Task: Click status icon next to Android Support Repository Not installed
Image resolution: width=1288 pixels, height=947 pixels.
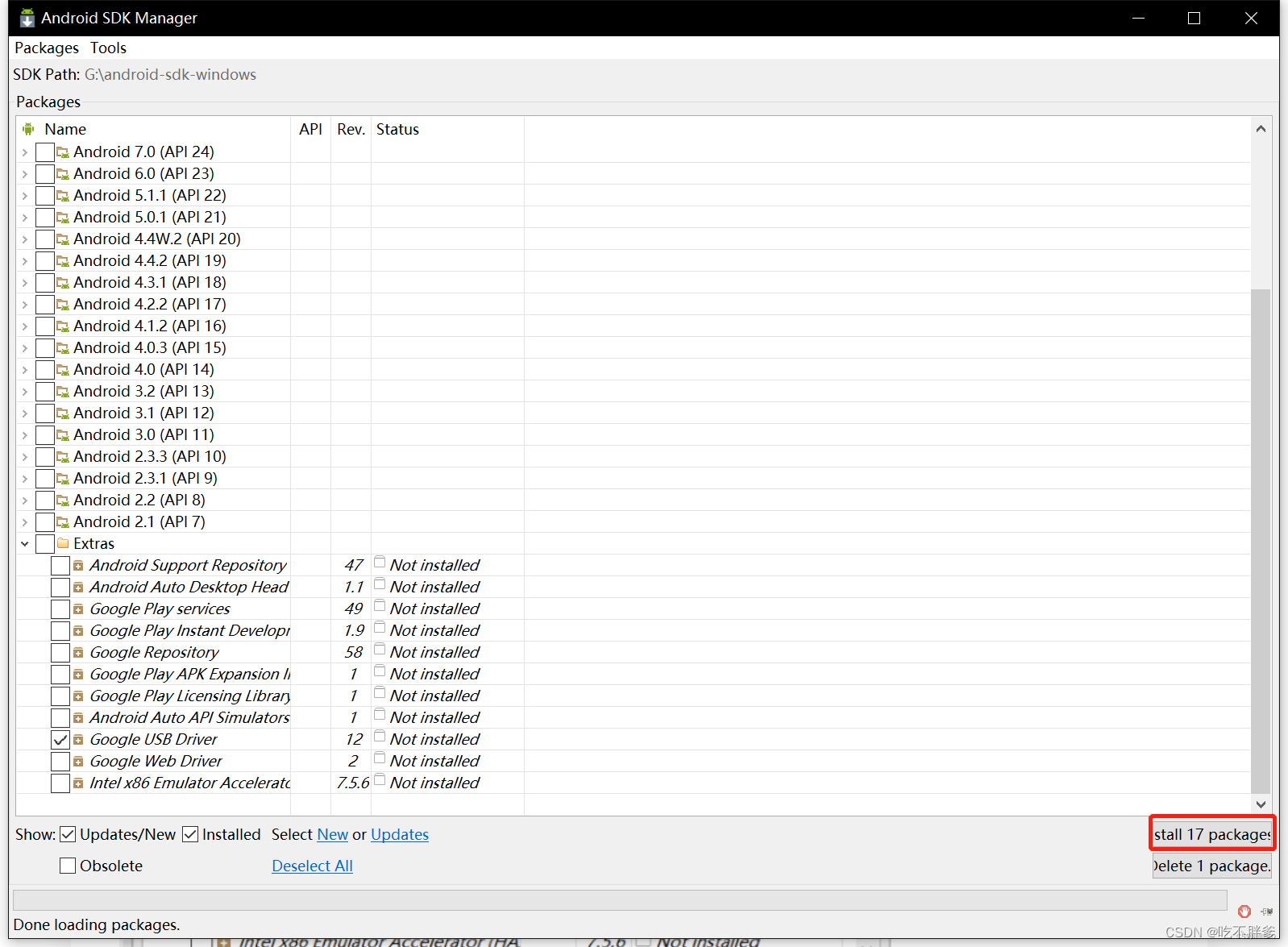Action: click(x=380, y=562)
